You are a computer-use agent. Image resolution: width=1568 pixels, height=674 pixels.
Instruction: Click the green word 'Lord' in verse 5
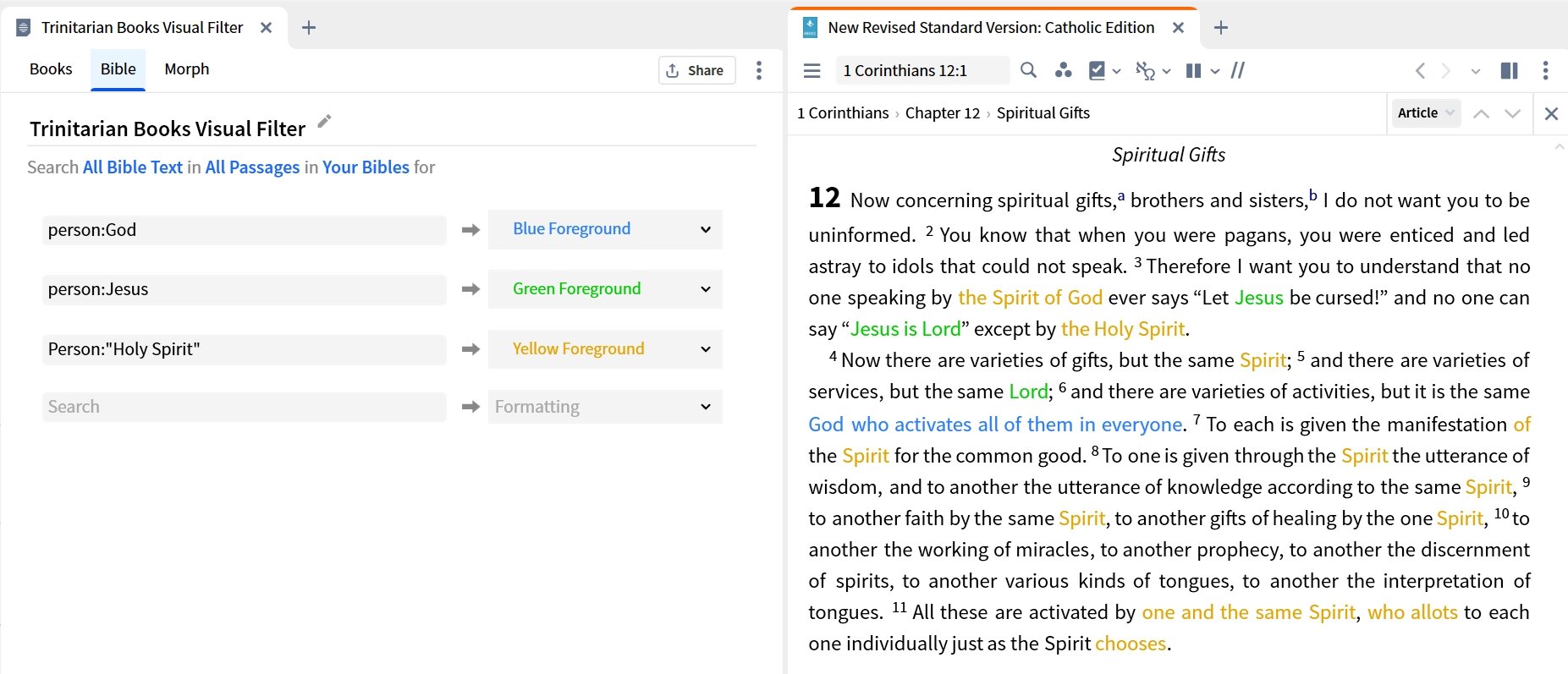(x=1028, y=392)
